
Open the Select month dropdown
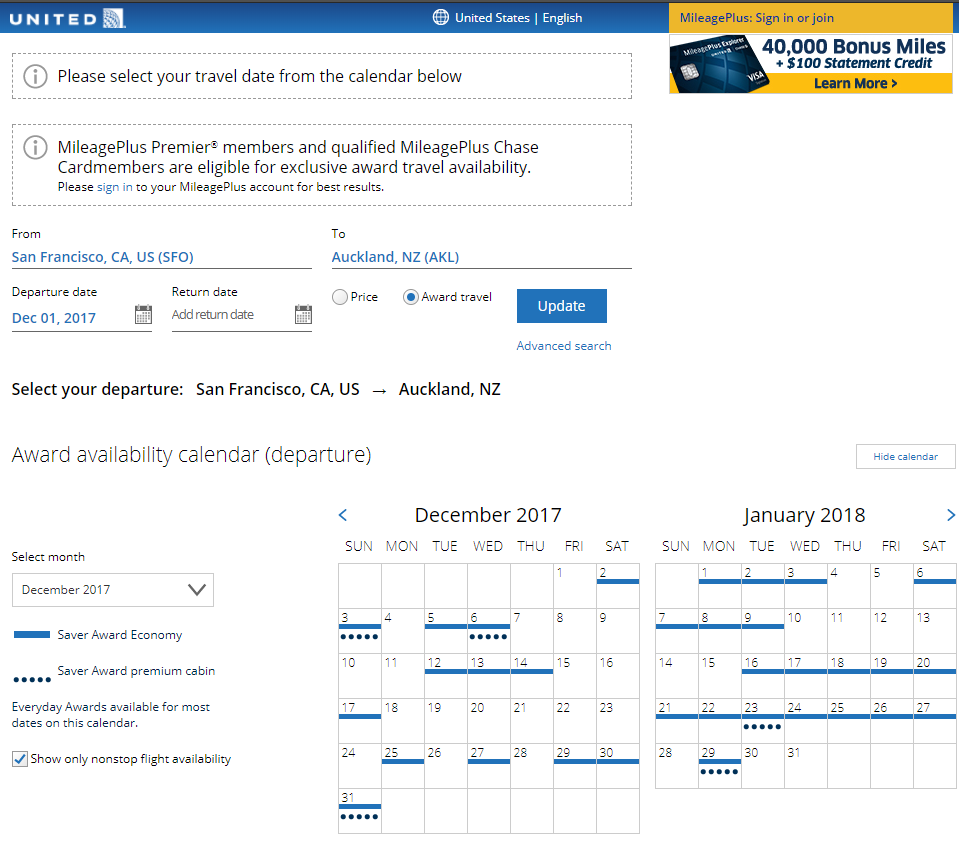(x=113, y=590)
